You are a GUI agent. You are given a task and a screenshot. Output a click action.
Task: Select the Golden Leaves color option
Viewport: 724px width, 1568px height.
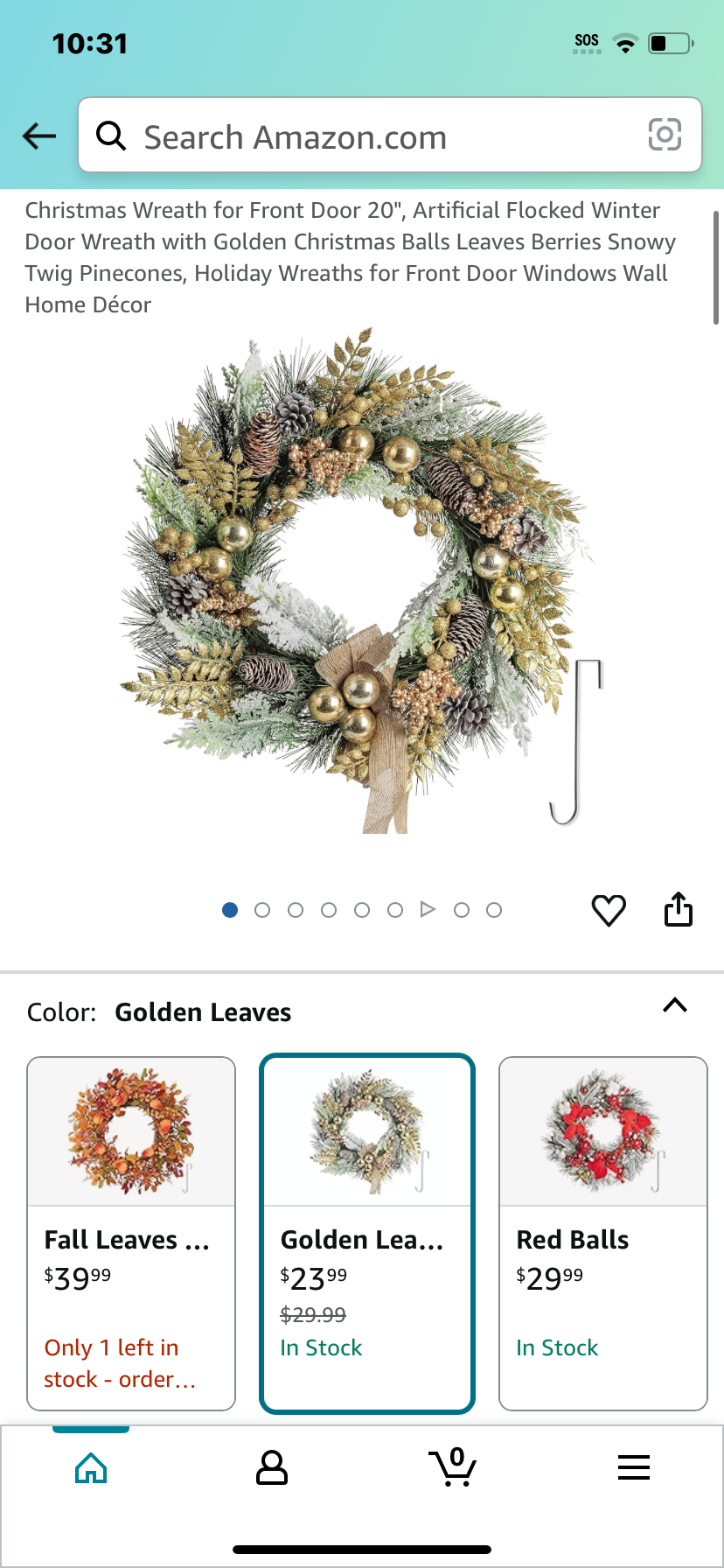pyautogui.click(x=367, y=1234)
